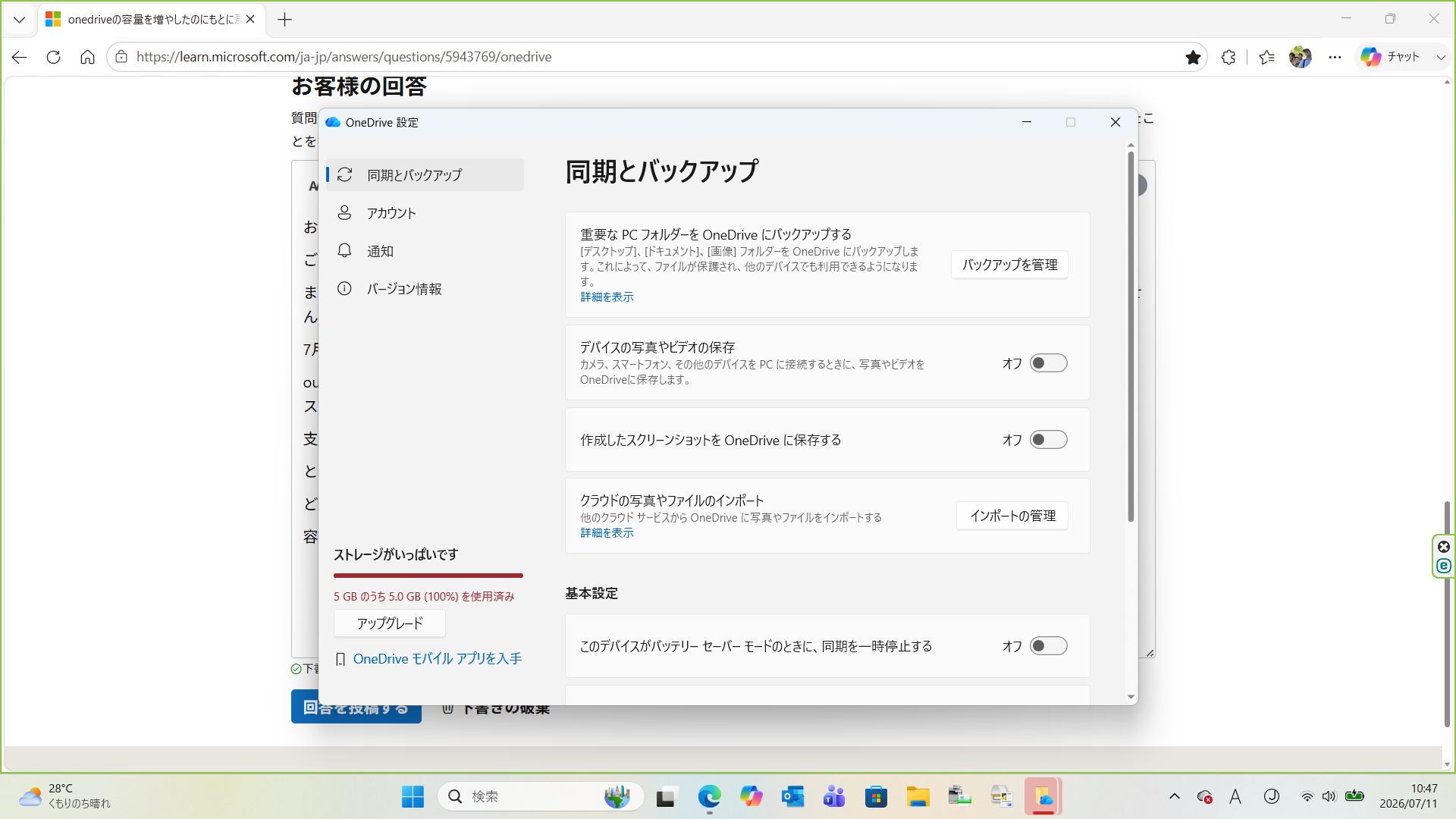Open the browser extensions puzzle icon

coord(1228,57)
